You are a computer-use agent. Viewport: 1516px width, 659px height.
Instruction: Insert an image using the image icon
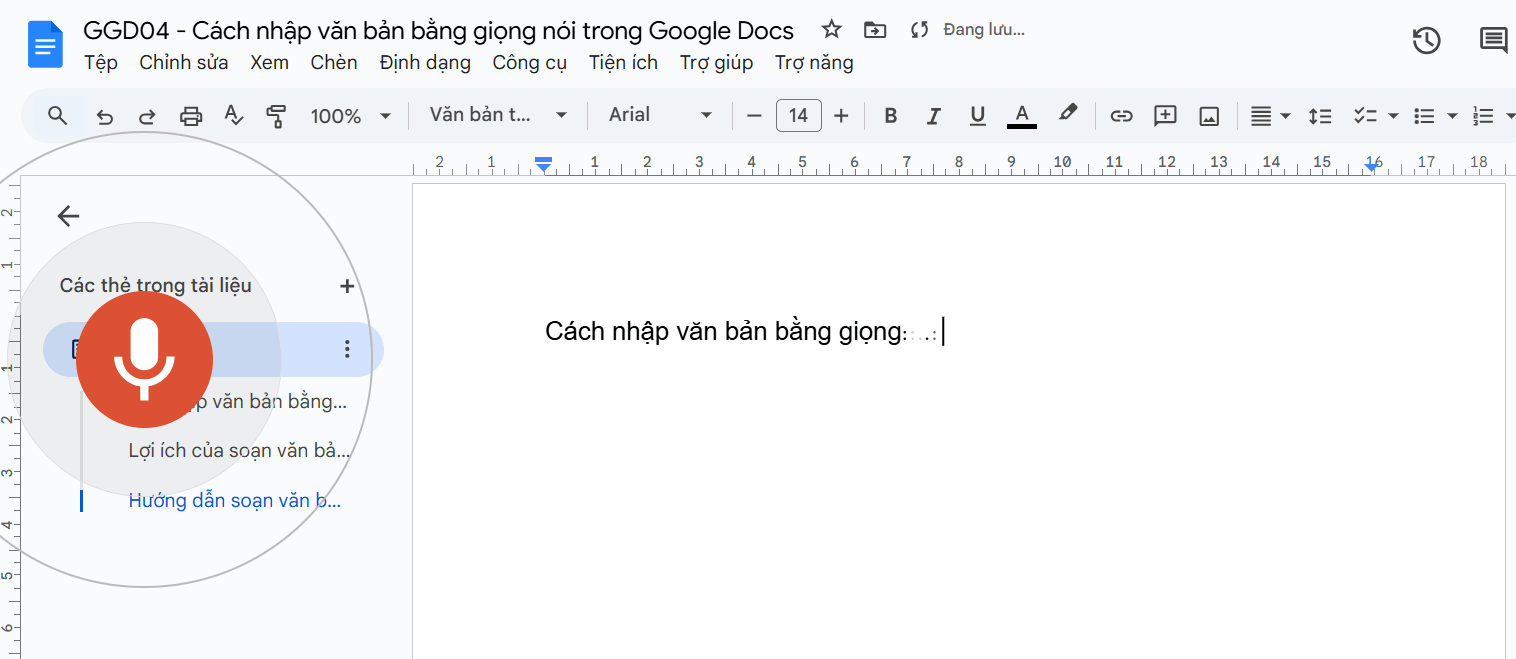coord(1208,115)
